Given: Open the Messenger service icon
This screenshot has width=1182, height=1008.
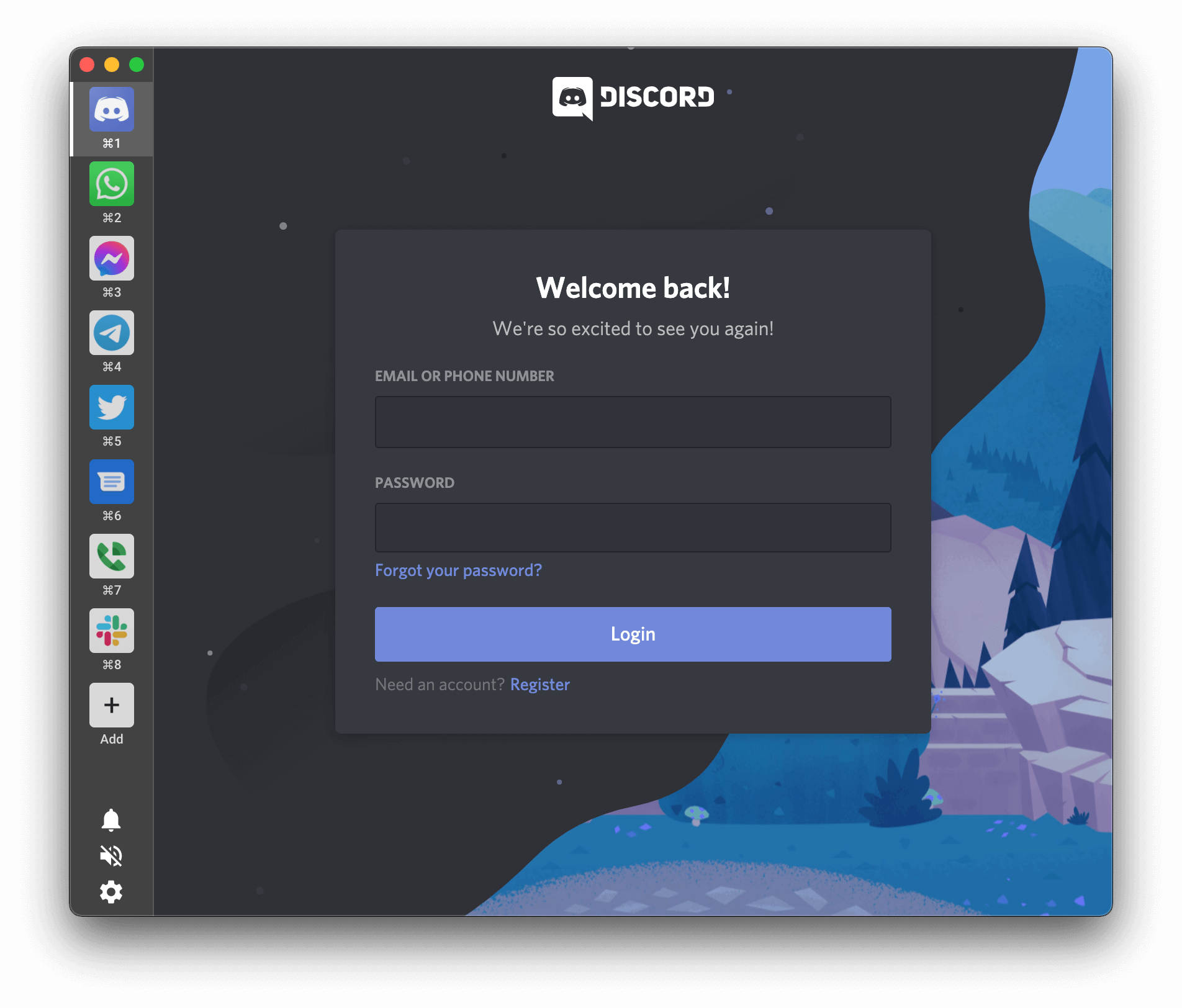Looking at the screenshot, I should click(112, 259).
